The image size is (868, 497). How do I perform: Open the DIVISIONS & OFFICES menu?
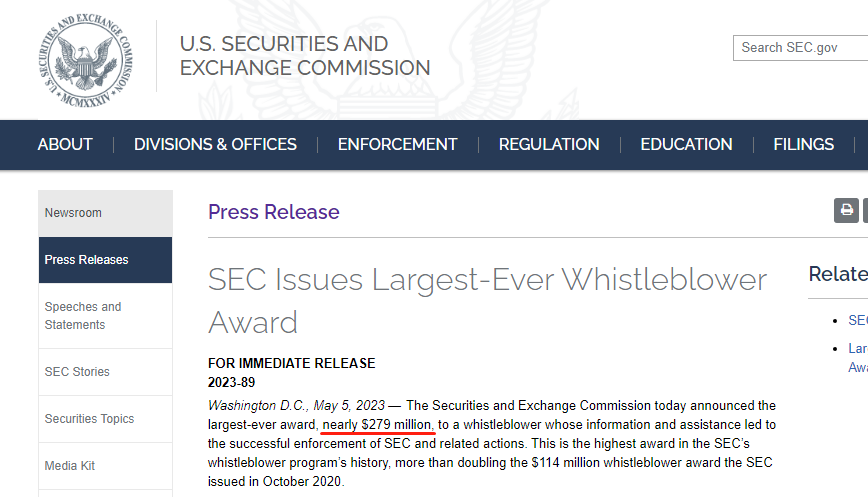(215, 144)
